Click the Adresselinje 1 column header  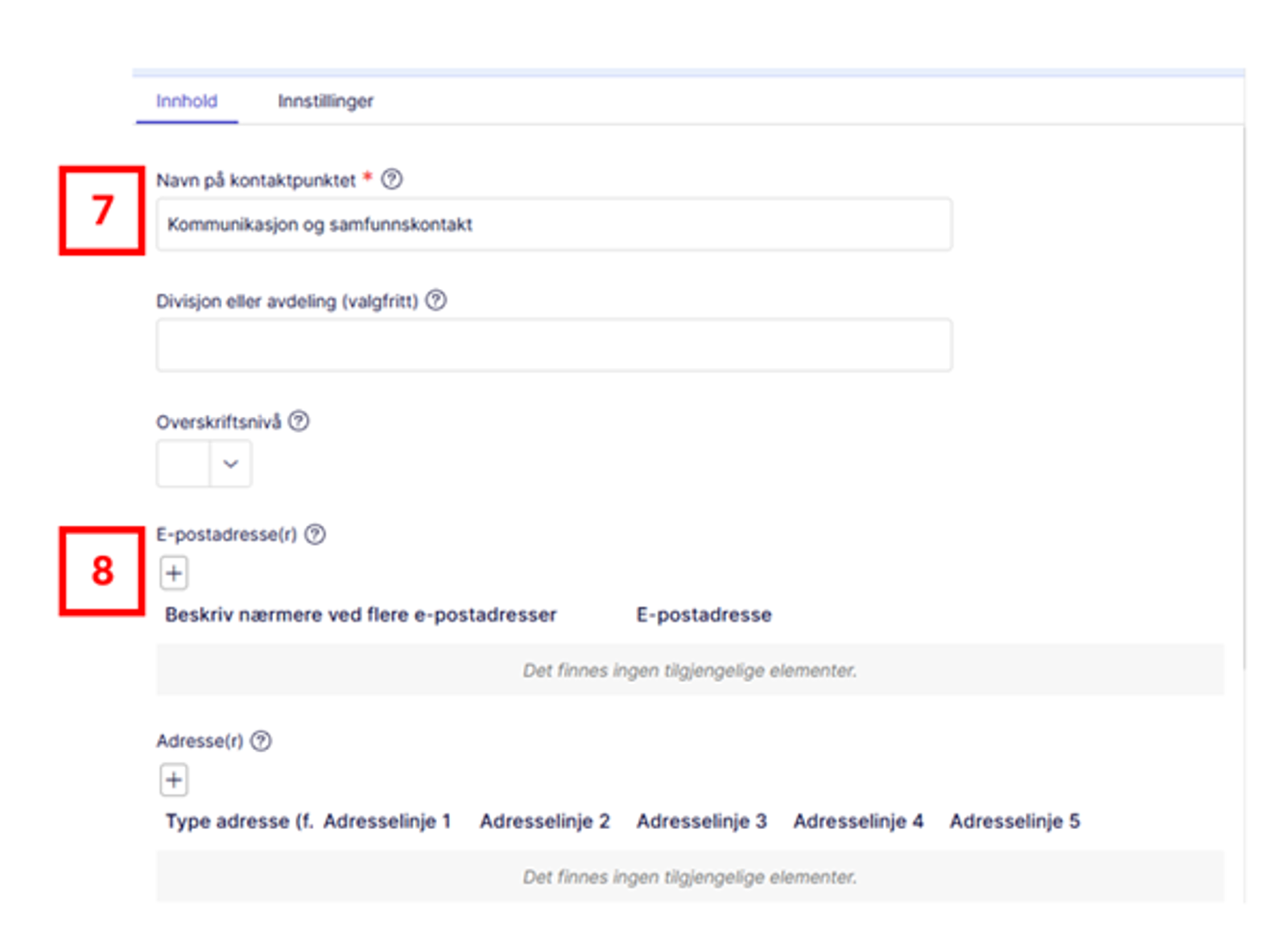click(x=387, y=821)
